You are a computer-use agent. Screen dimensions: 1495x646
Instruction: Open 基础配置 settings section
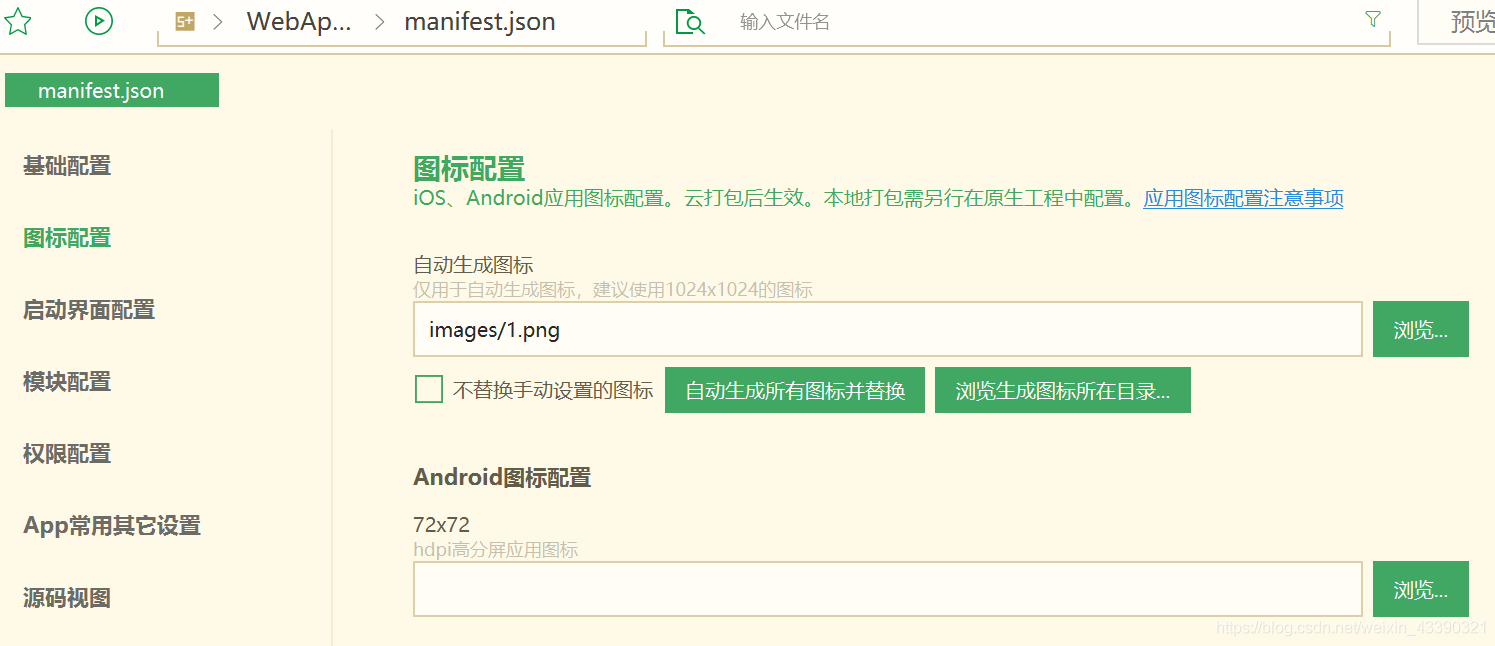point(67,166)
